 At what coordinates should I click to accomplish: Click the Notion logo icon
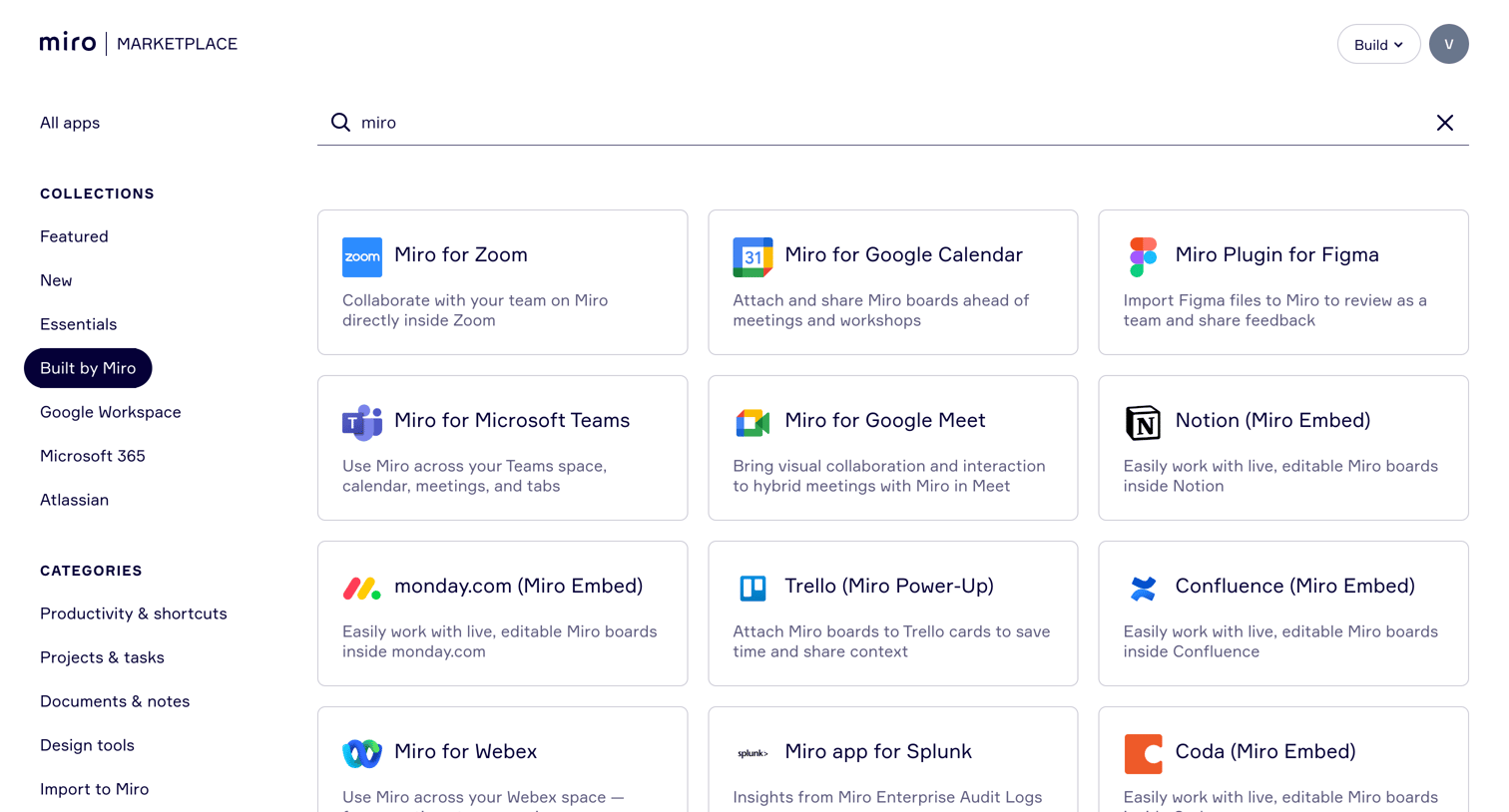click(1143, 423)
